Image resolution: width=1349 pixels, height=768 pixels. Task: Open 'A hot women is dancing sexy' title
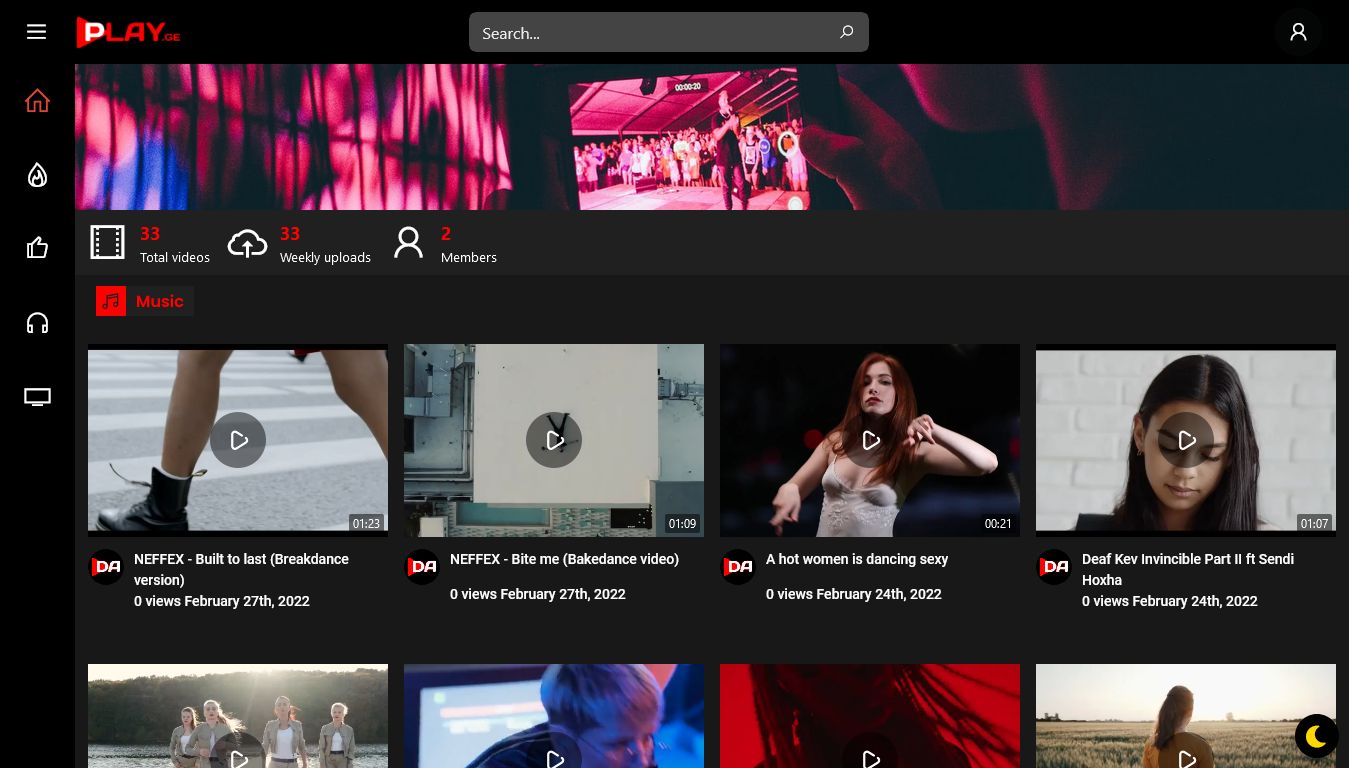856,559
